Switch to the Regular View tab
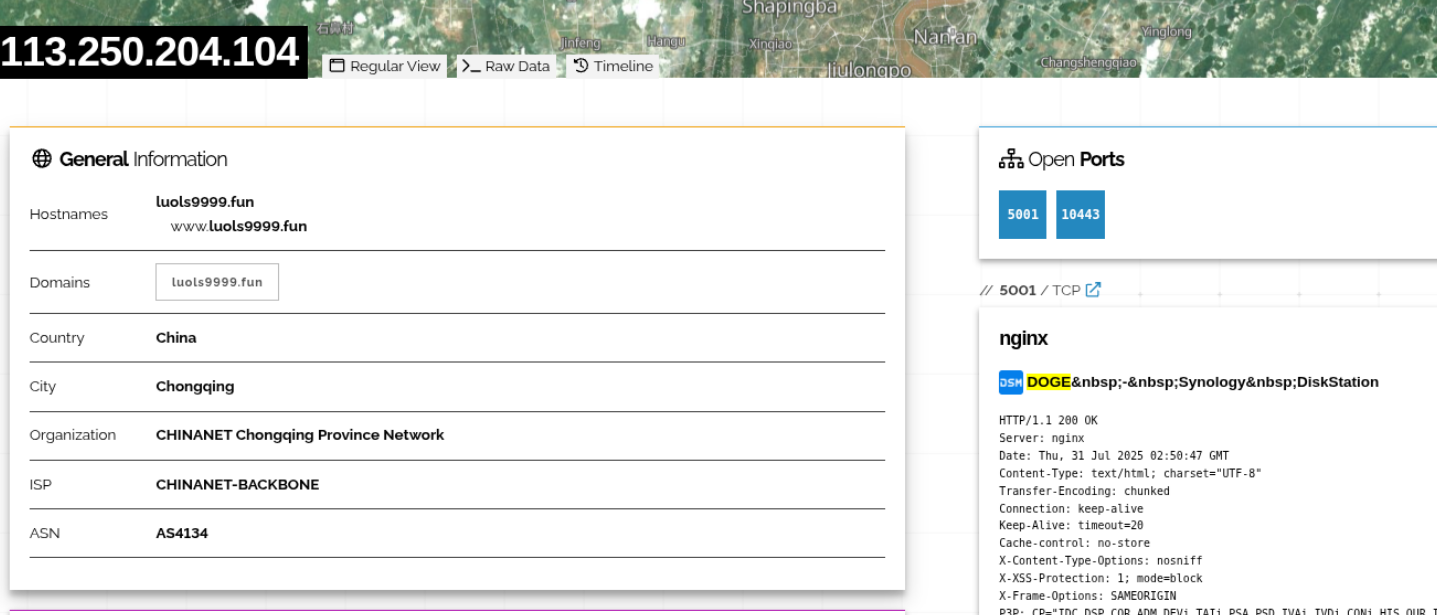 (385, 66)
